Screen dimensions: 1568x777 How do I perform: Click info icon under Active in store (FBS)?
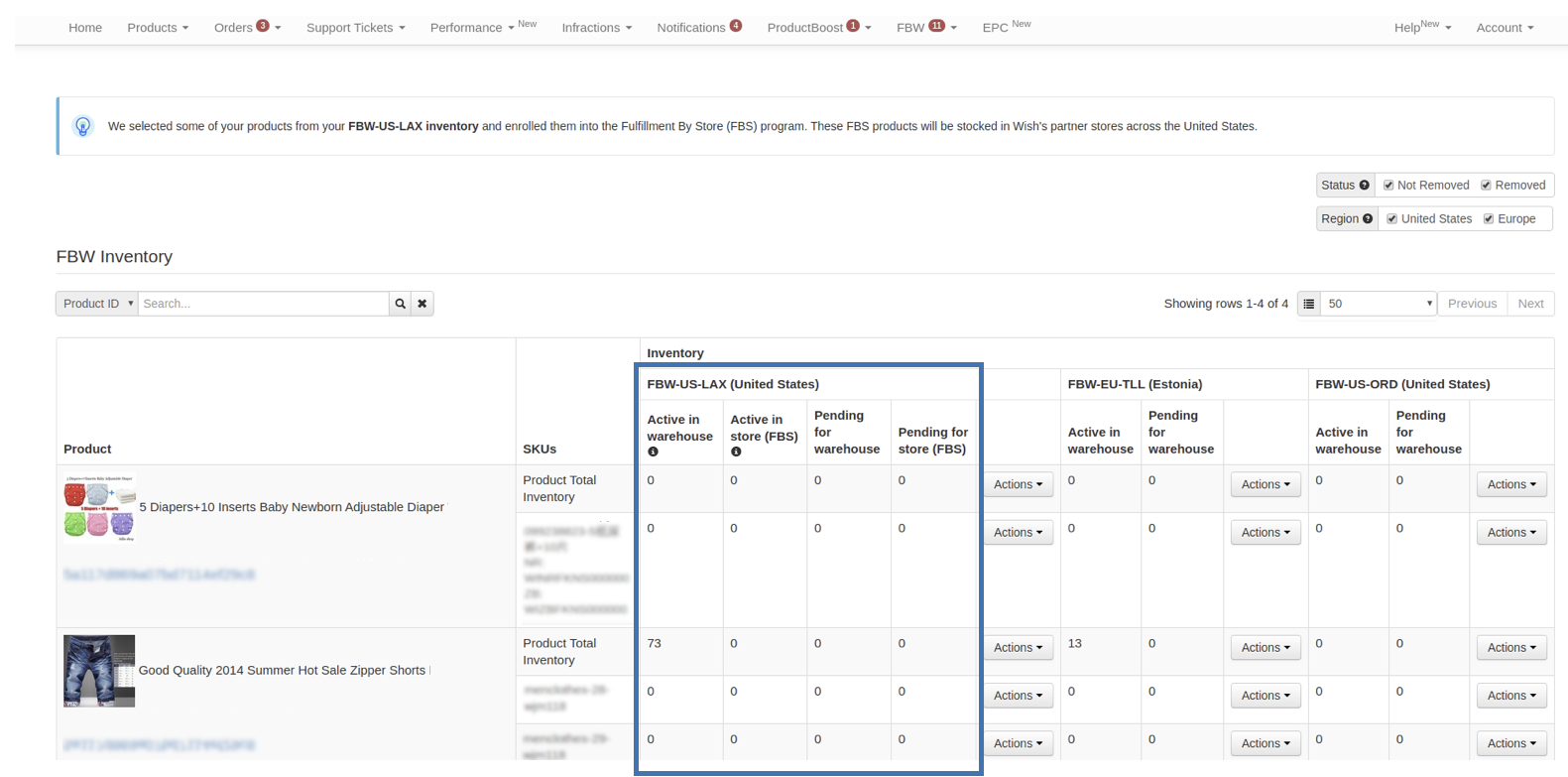coord(736,453)
